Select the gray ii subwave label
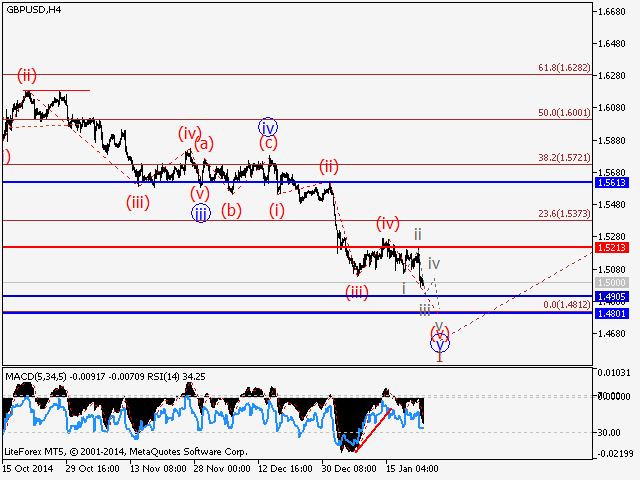640x480 pixels. 418,234
